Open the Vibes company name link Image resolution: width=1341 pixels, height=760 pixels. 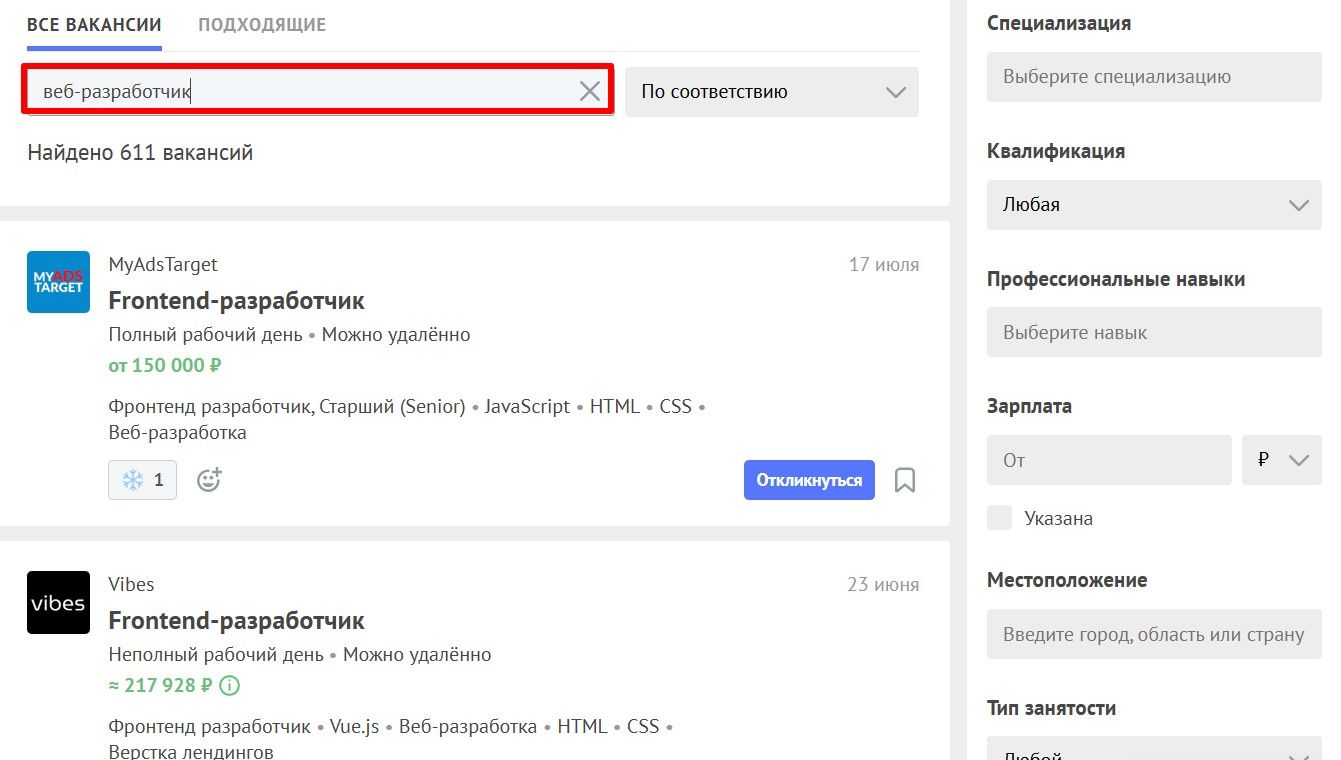click(131, 584)
